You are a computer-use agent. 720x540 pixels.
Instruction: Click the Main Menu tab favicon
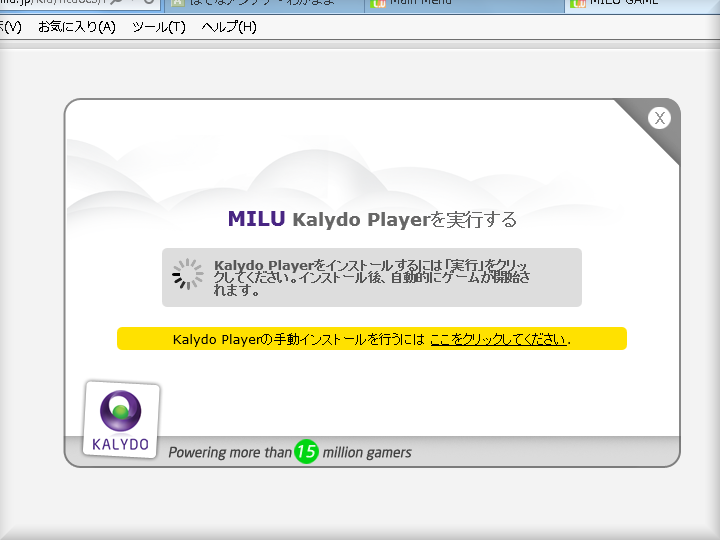click(x=378, y=3)
